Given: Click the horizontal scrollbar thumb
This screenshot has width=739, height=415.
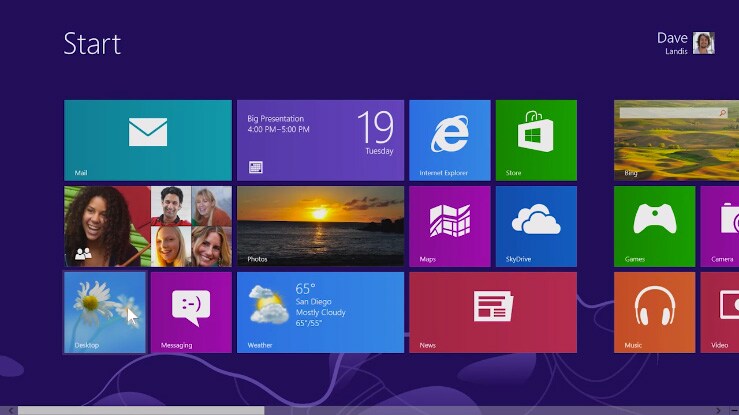Looking at the screenshot, I should (x=141, y=411).
